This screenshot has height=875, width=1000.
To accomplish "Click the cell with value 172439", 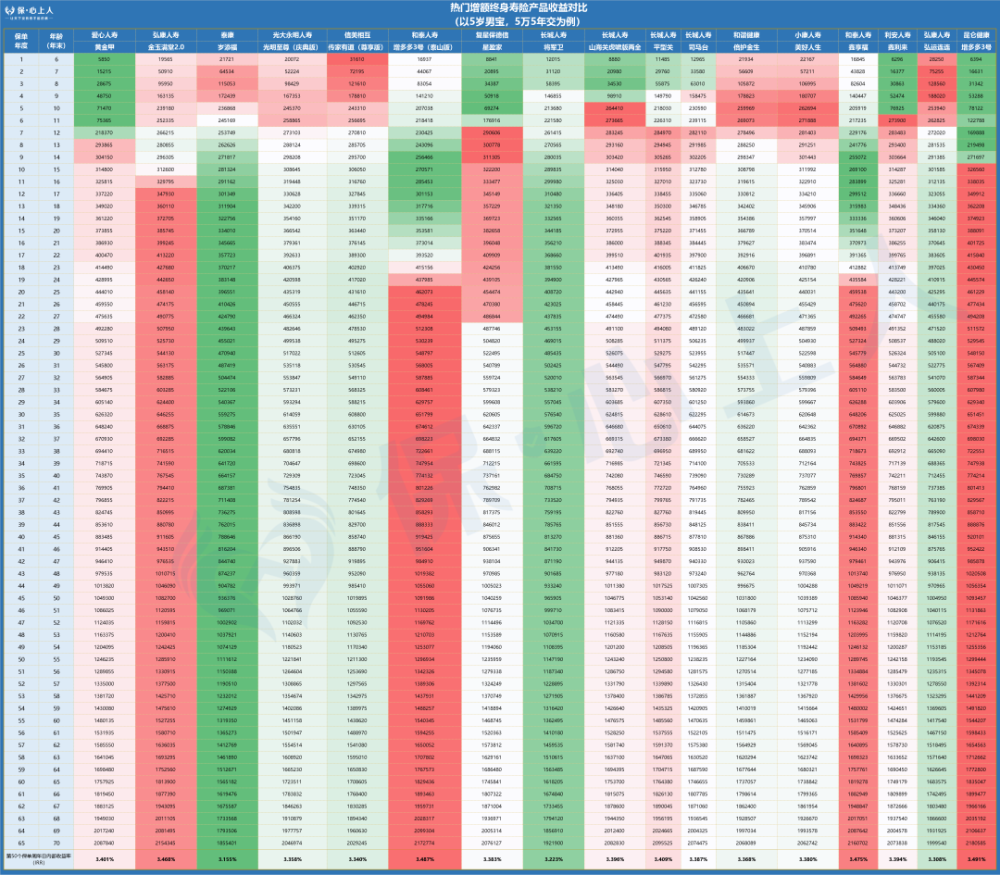I will [227, 96].
